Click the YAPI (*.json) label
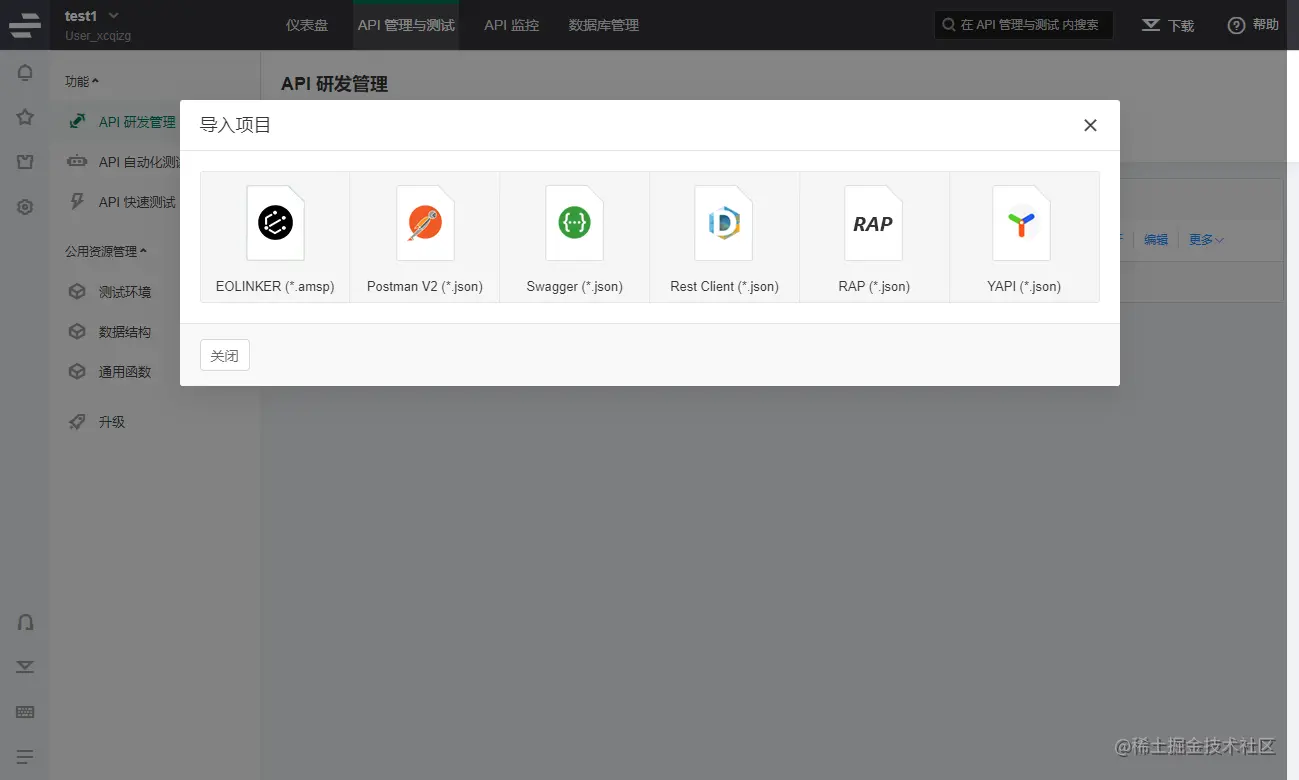Image resolution: width=1299 pixels, height=780 pixels. coord(1024,286)
